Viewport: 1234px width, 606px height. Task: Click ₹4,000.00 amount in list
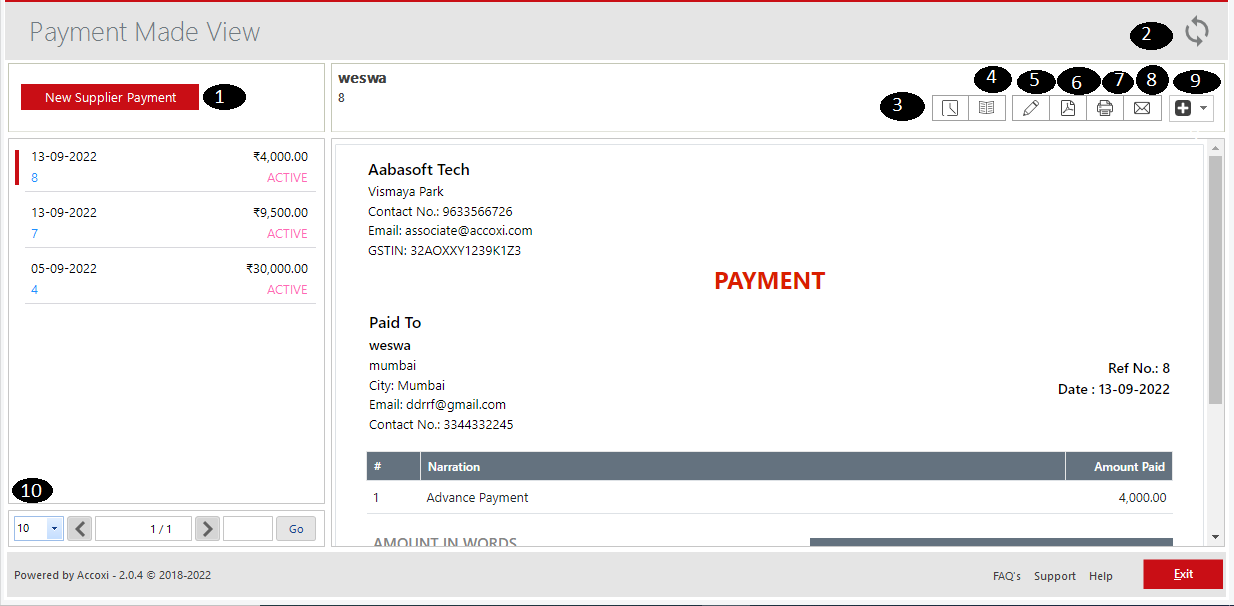280,157
